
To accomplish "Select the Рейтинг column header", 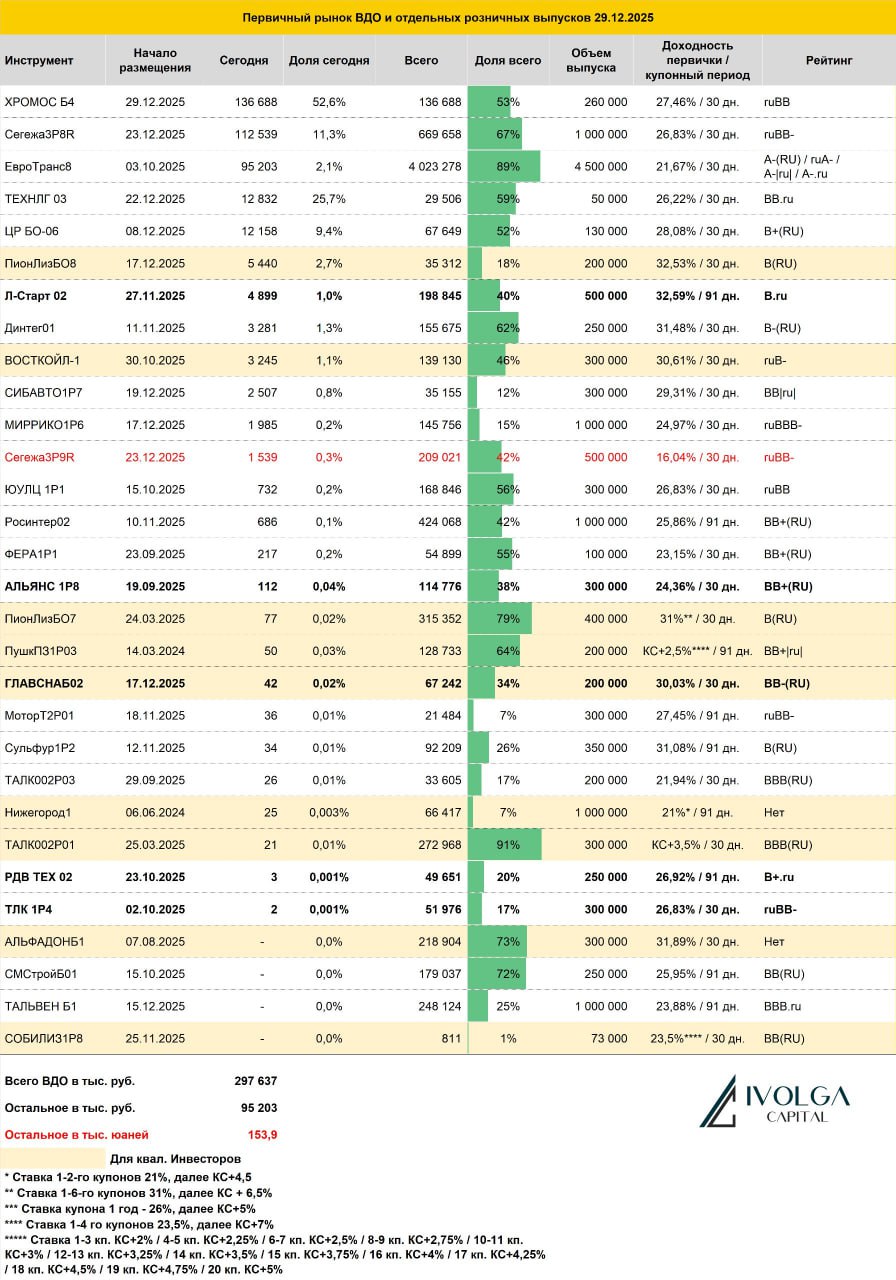I will [x=829, y=60].
